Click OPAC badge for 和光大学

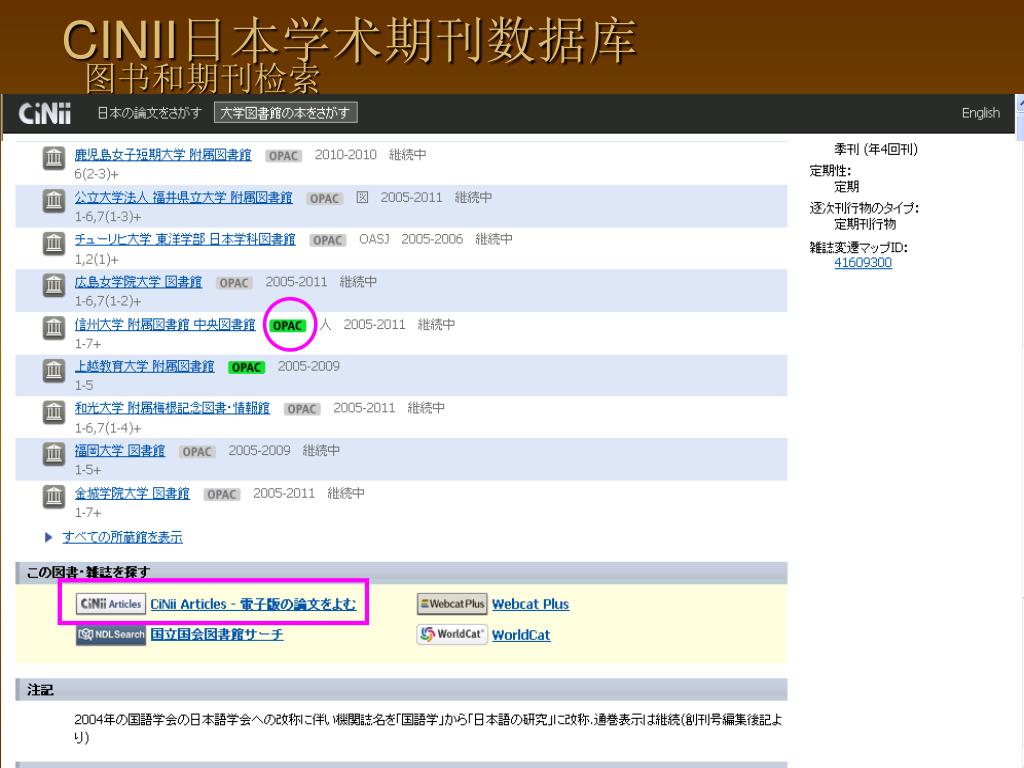click(x=302, y=409)
